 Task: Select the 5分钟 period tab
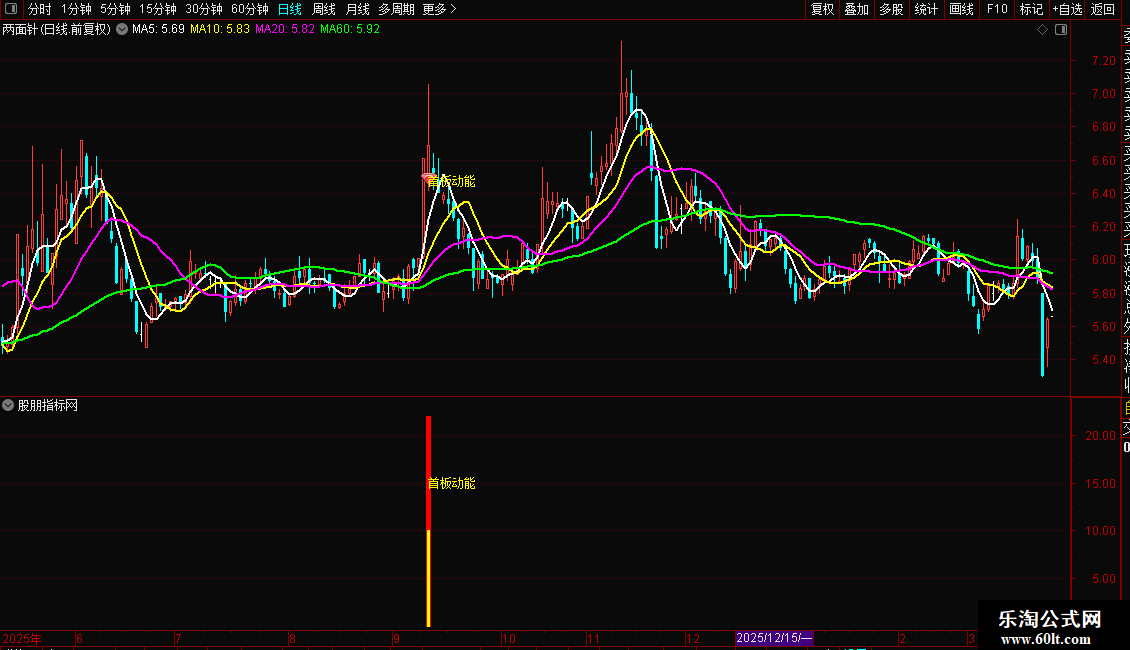tap(115, 9)
